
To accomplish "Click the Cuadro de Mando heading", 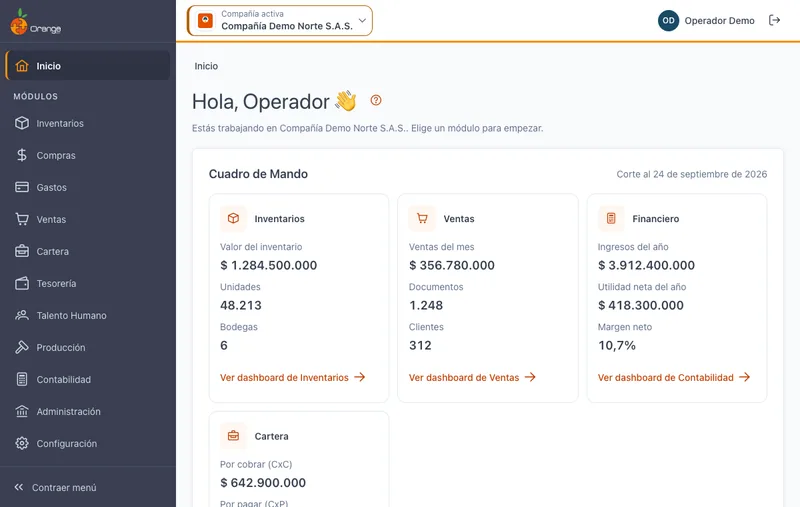I will (x=258, y=174).
